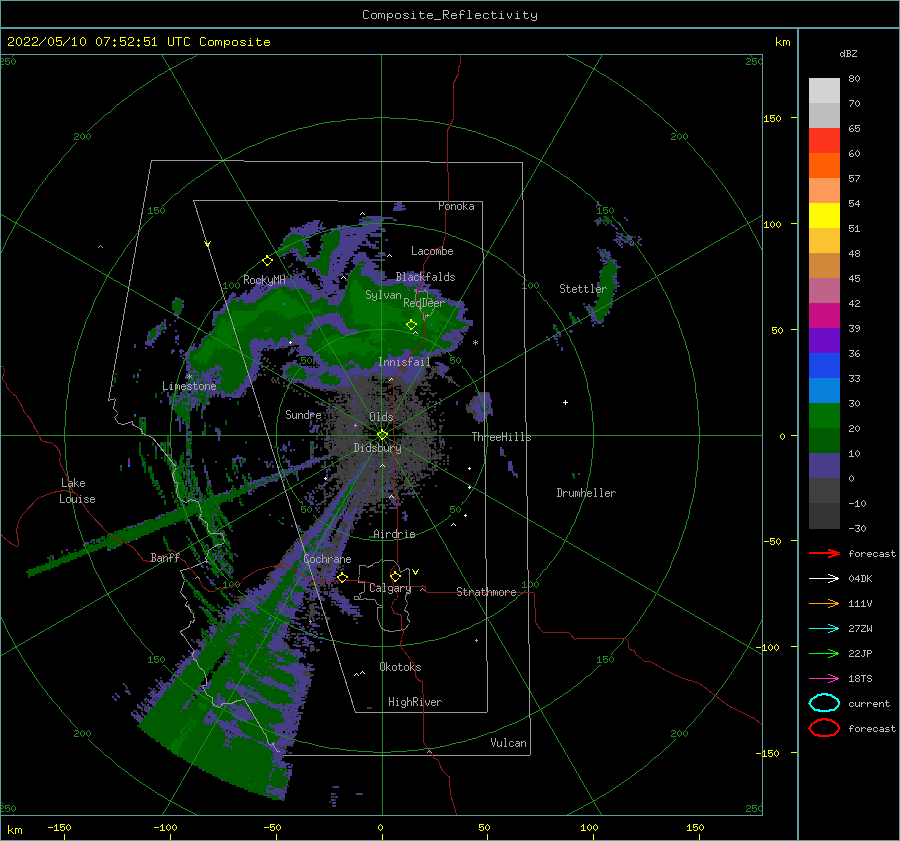
Task: Click the Vulcan map label
Action: click(508, 743)
